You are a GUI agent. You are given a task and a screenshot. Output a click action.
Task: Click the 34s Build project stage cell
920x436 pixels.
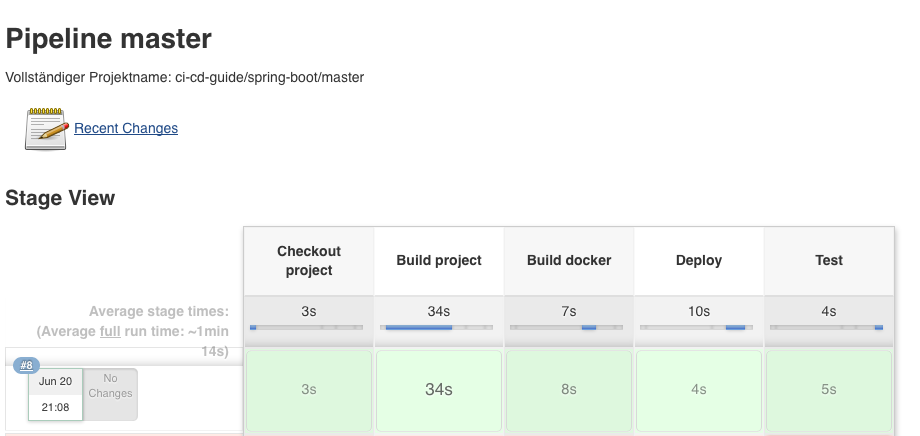[439, 390]
